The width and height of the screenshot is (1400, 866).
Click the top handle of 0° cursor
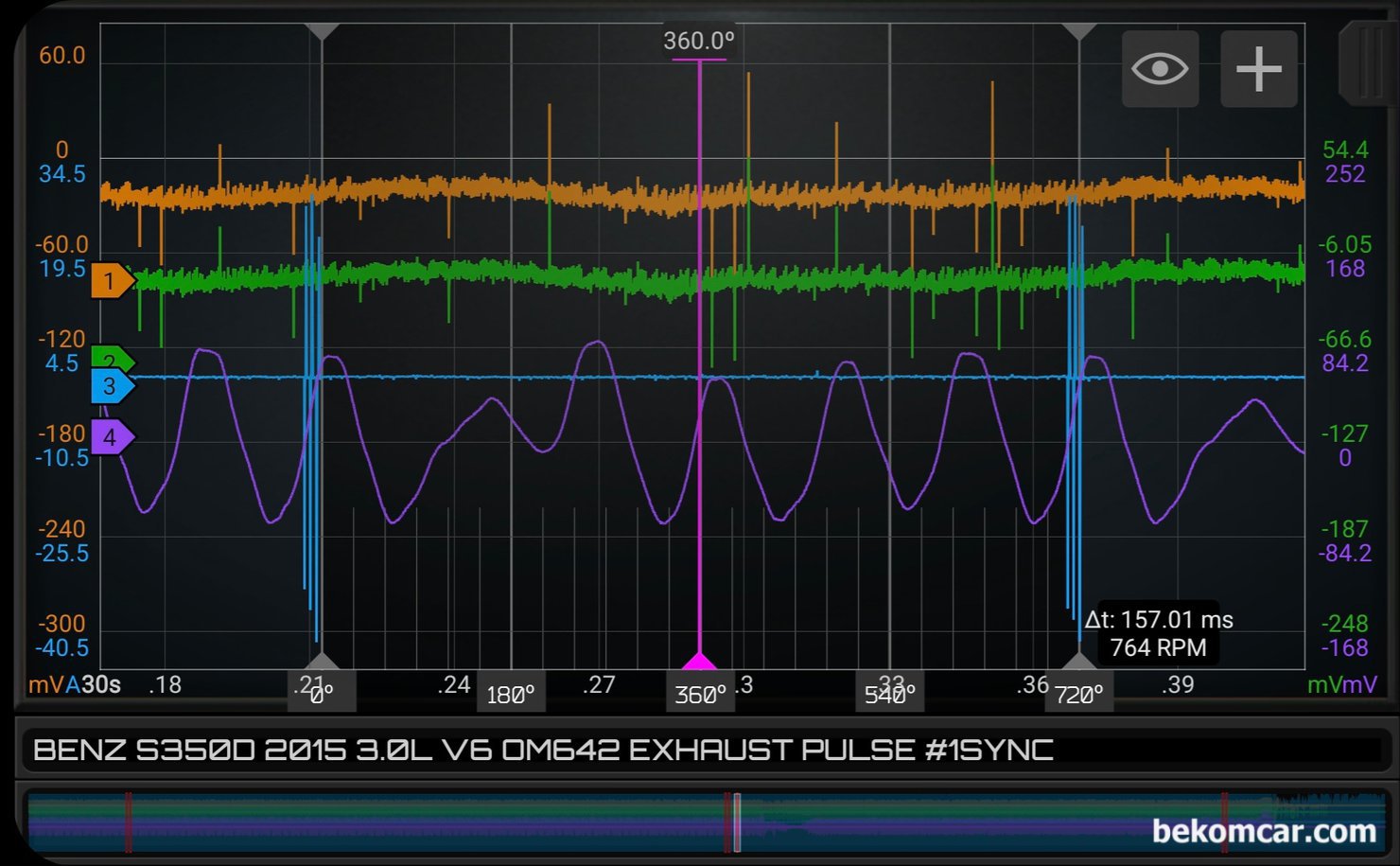click(322, 31)
